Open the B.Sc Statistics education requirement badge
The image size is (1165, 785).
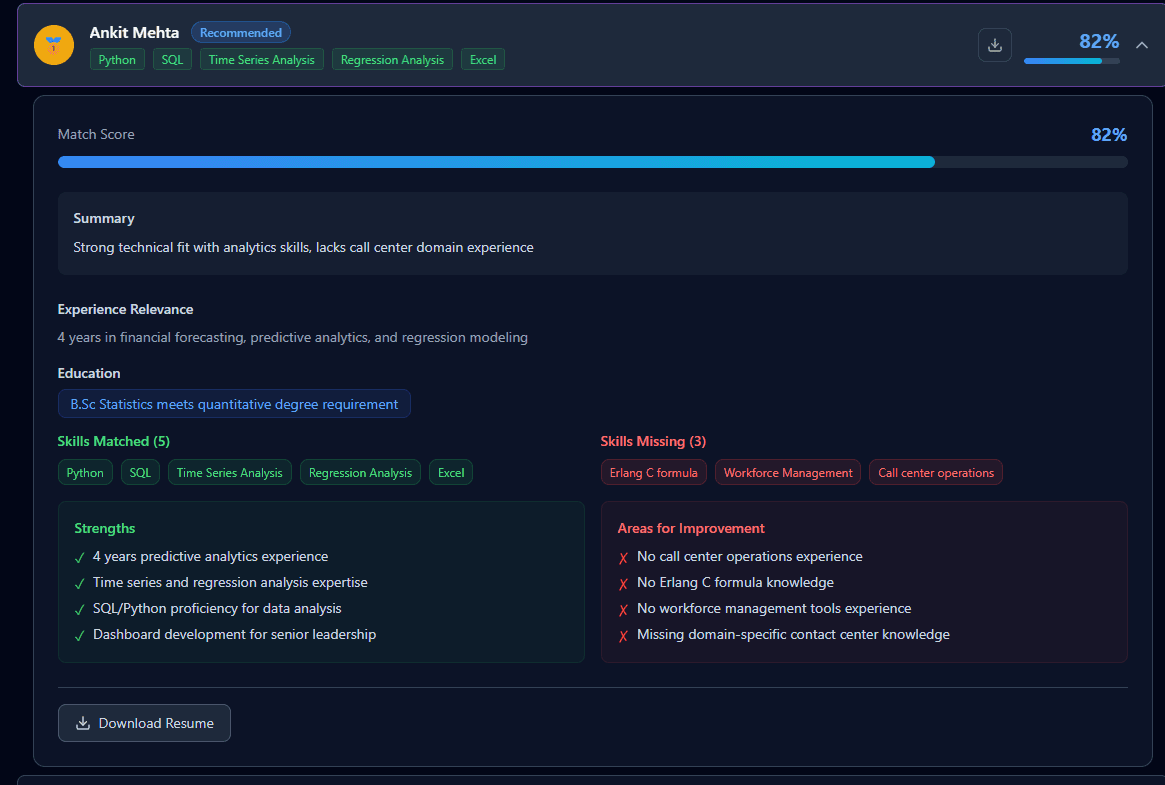(x=234, y=403)
